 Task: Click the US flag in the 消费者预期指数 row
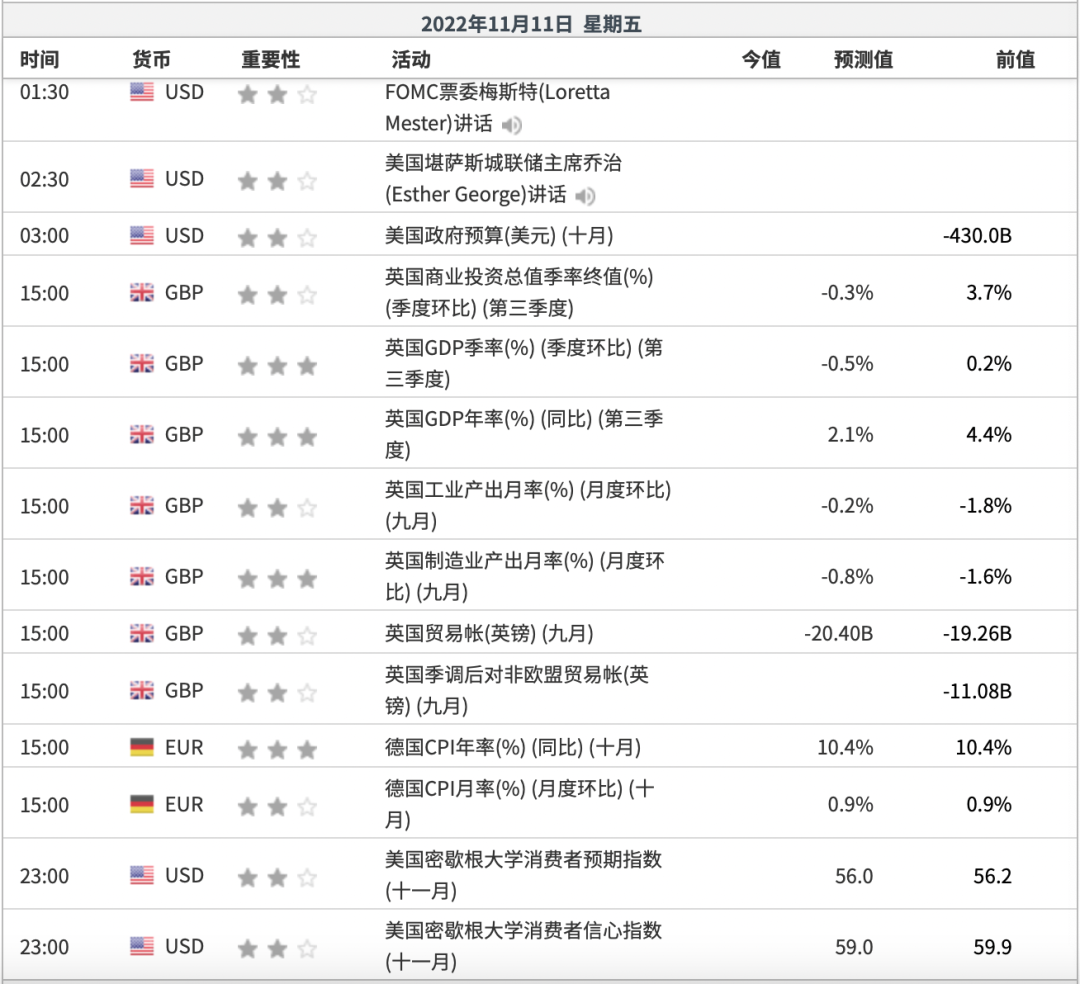142,875
